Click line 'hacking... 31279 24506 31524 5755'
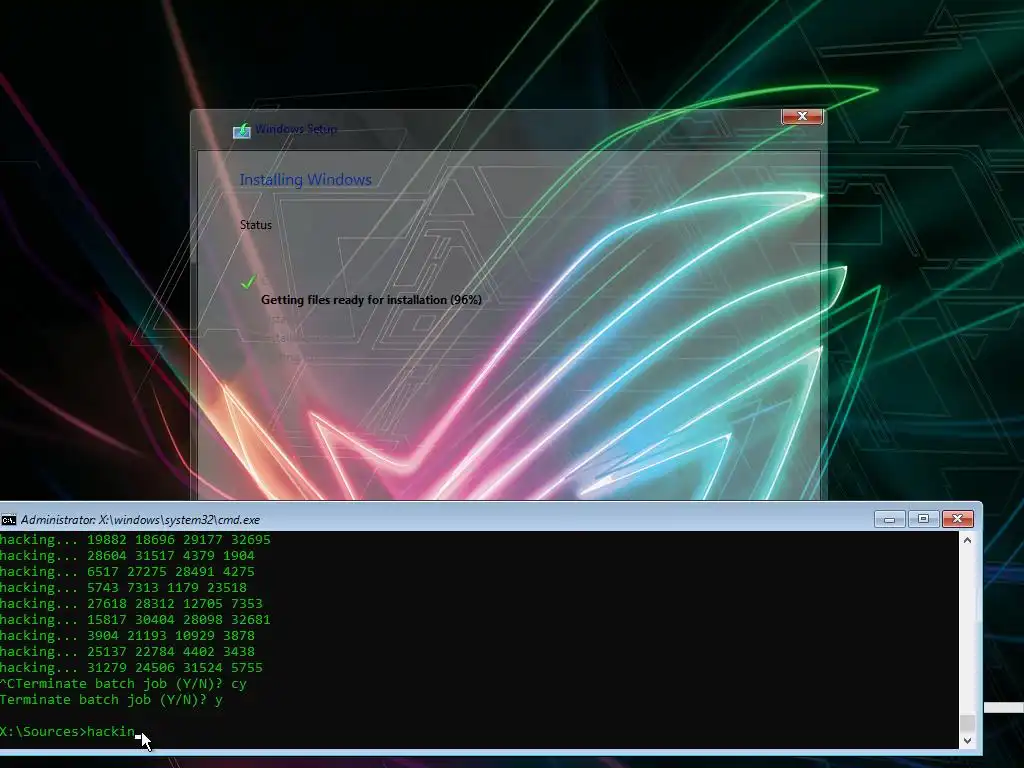Image resolution: width=1024 pixels, height=768 pixels. (x=131, y=667)
